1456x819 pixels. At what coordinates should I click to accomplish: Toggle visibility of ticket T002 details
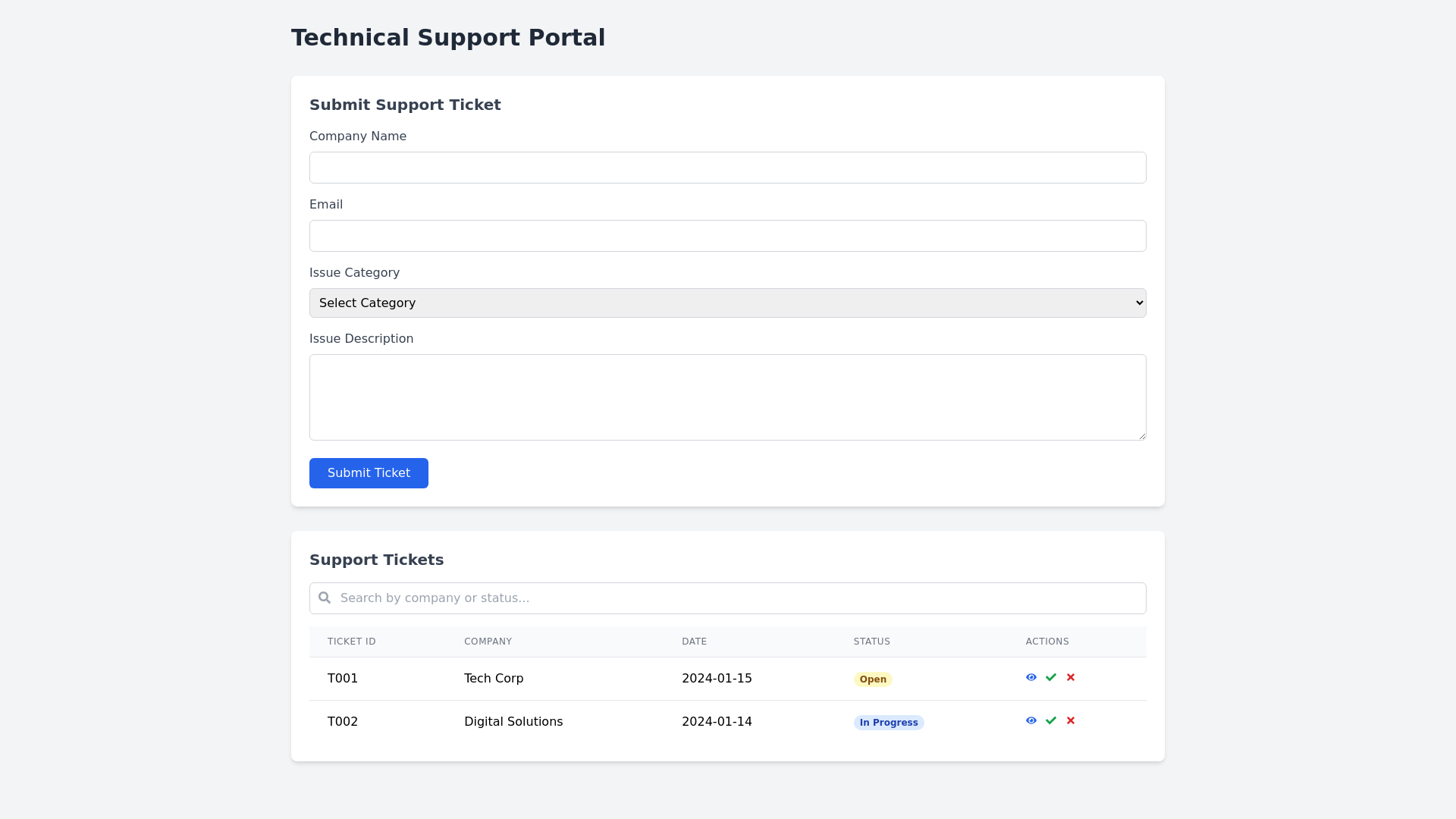coord(1031,720)
